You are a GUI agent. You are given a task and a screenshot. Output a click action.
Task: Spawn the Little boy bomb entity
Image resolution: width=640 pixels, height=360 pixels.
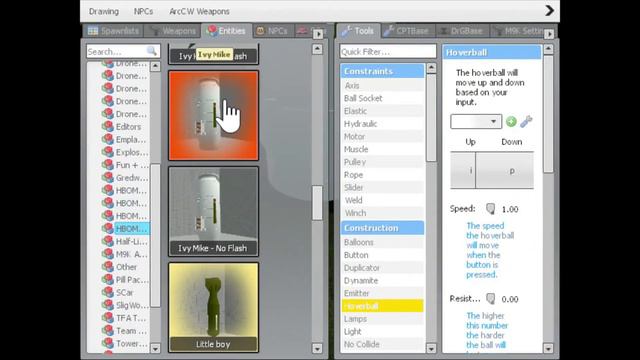click(213, 307)
